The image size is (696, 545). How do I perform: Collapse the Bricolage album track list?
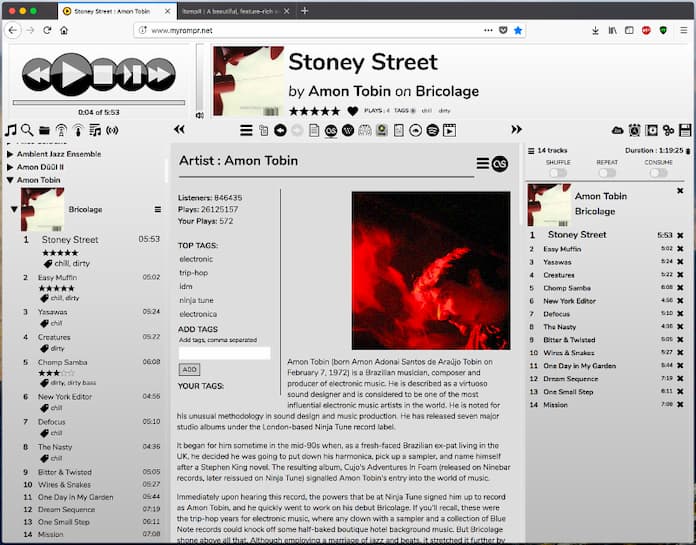(x=14, y=209)
